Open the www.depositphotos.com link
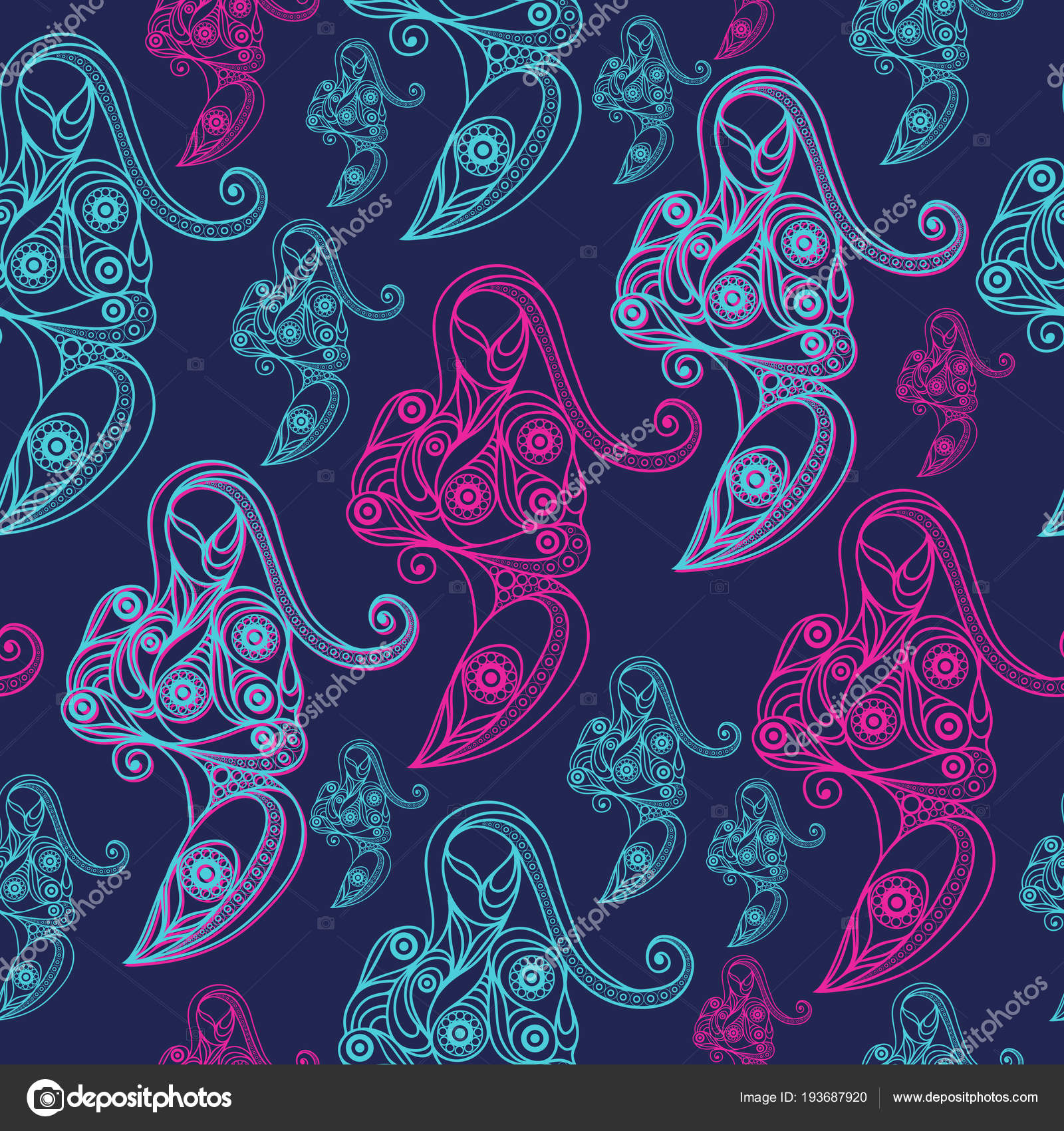1064x1131 pixels. click(x=965, y=1098)
